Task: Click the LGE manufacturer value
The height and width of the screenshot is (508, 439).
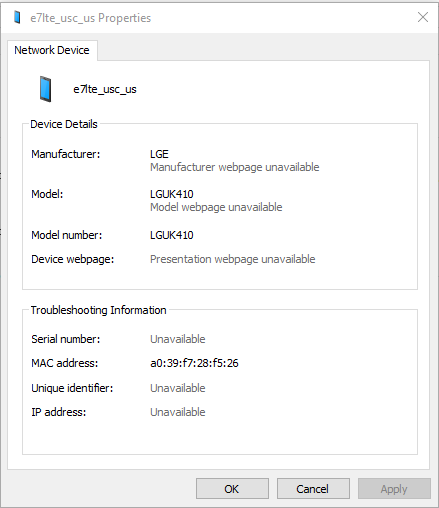Action: [159, 154]
